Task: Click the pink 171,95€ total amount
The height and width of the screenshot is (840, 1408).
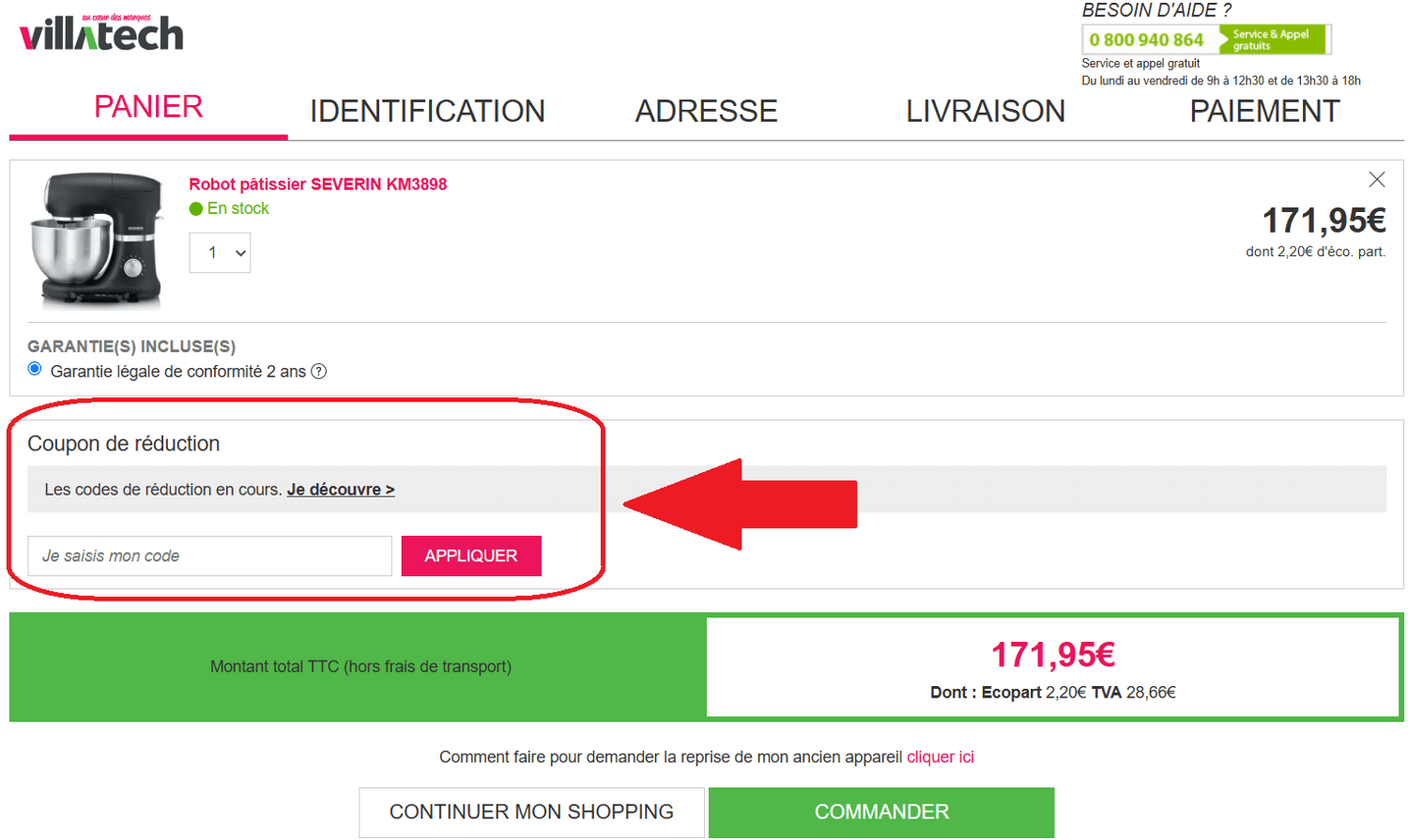Action: (x=1053, y=654)
